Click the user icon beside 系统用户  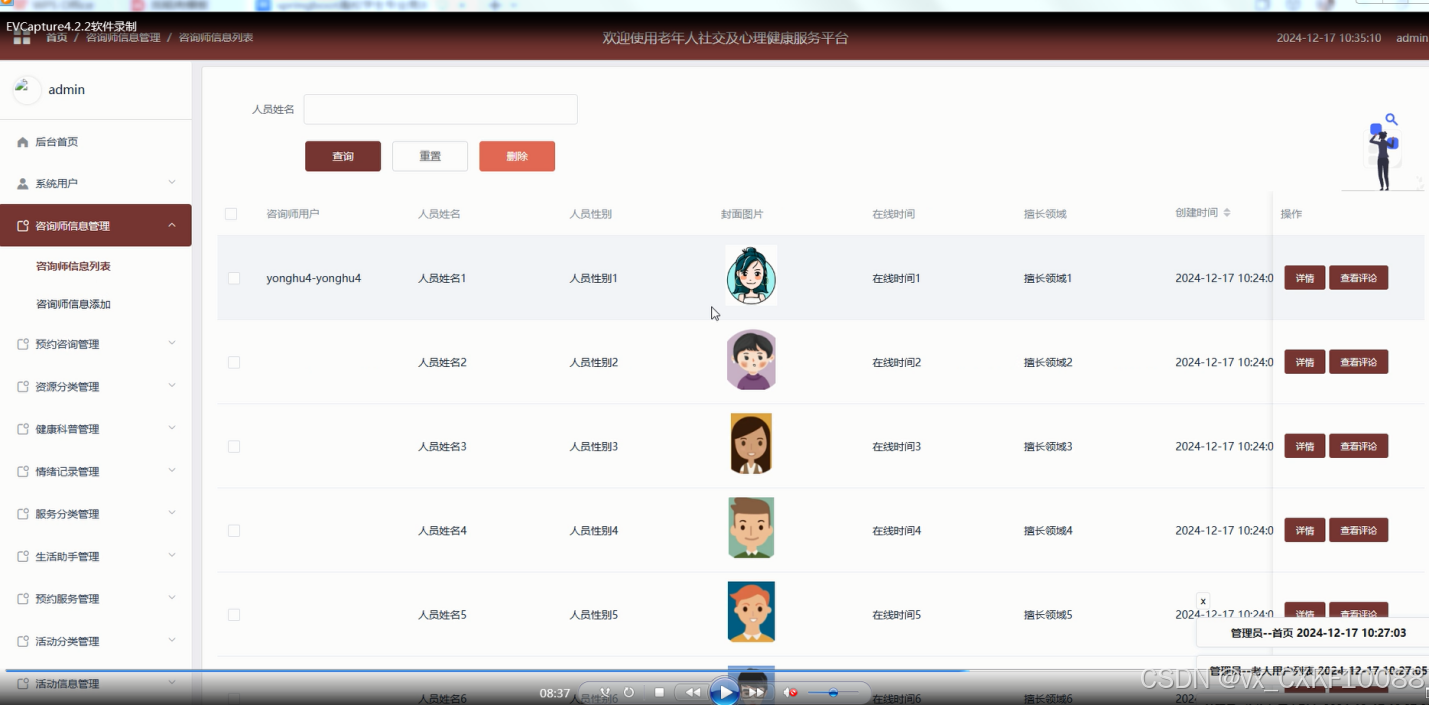[23, 184]
